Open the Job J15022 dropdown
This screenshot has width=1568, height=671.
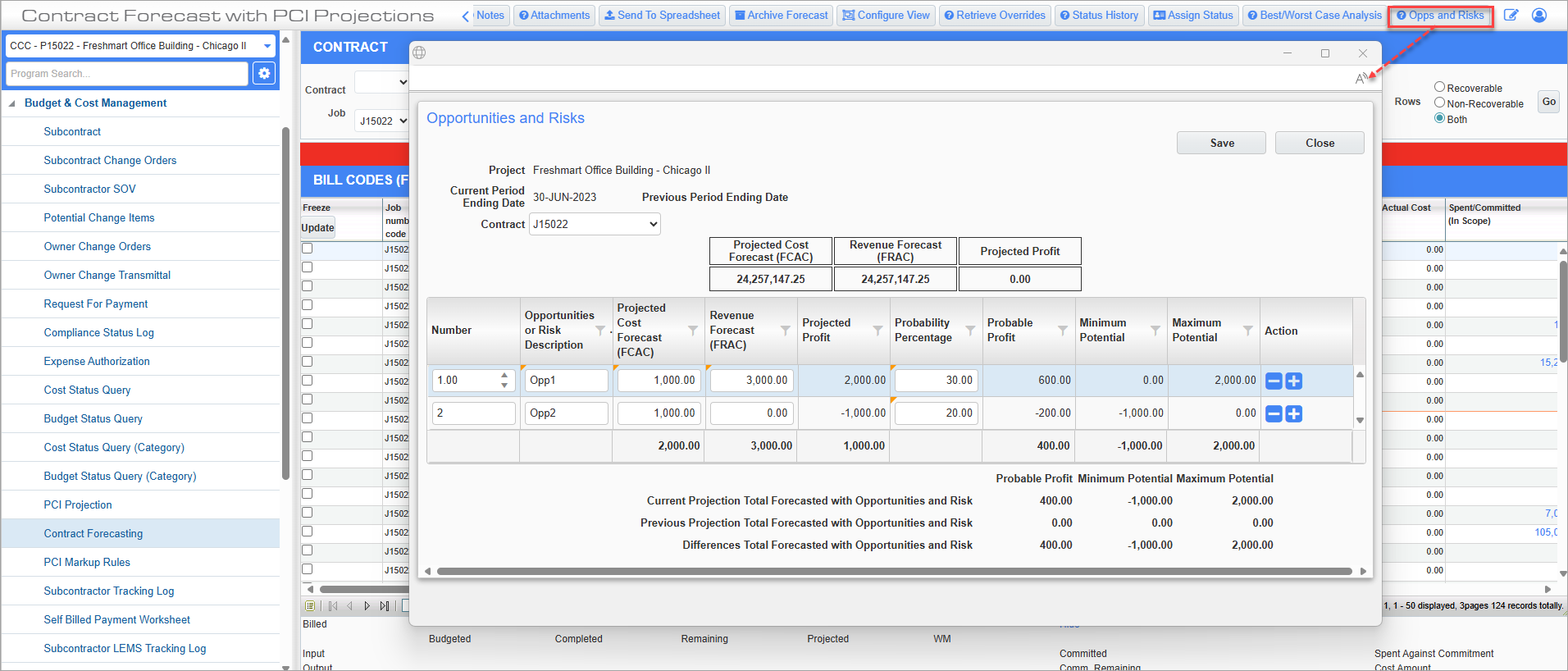(382, 121)
